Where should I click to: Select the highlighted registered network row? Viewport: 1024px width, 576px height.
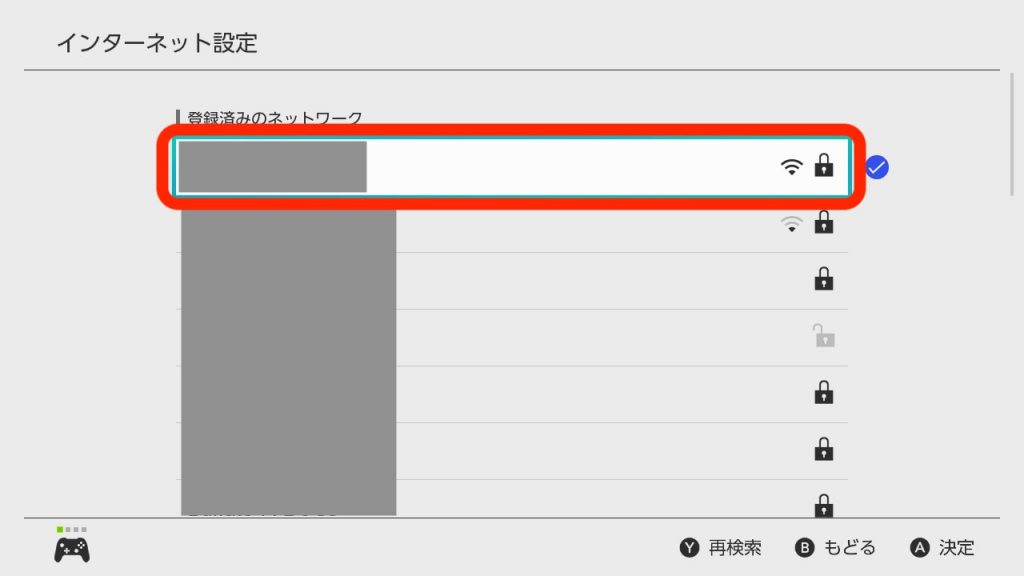tap(511, 167)
